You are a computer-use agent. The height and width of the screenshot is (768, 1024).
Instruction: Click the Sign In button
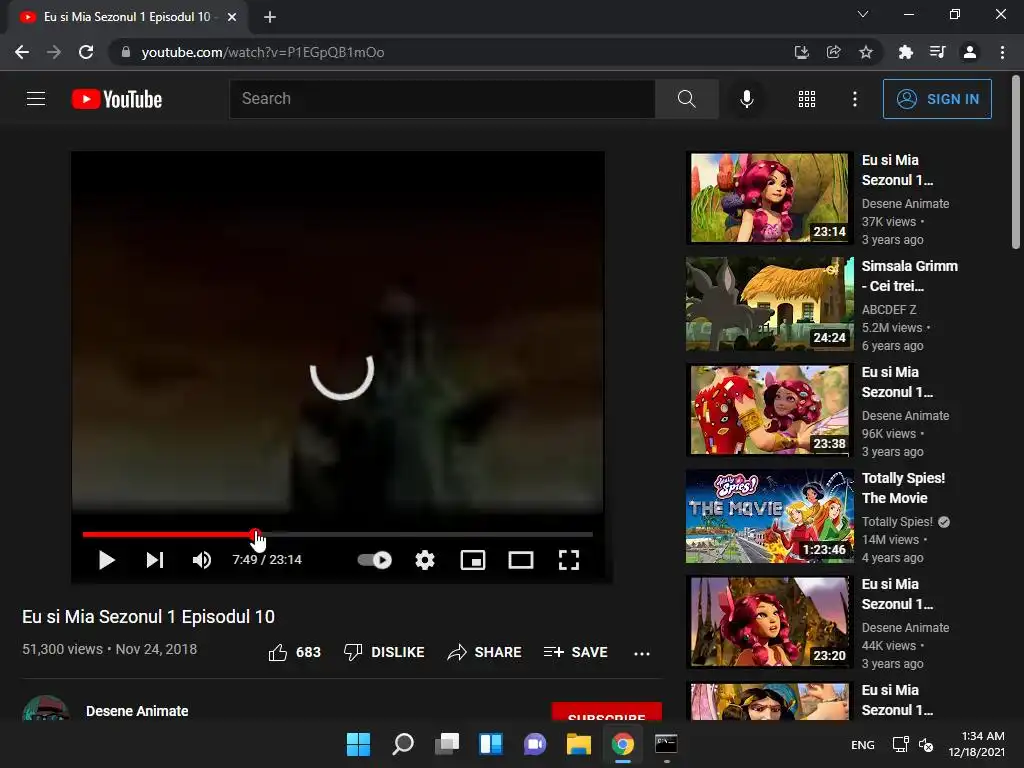click(x=937, y=99)
